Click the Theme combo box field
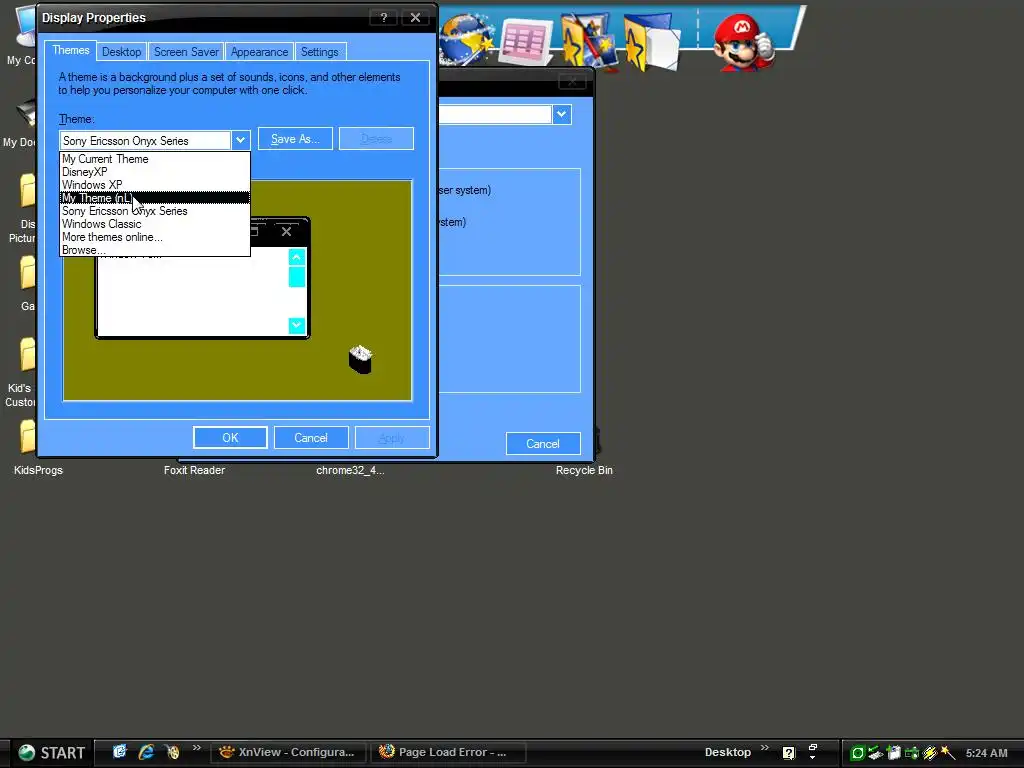 (x=145, y=140)
